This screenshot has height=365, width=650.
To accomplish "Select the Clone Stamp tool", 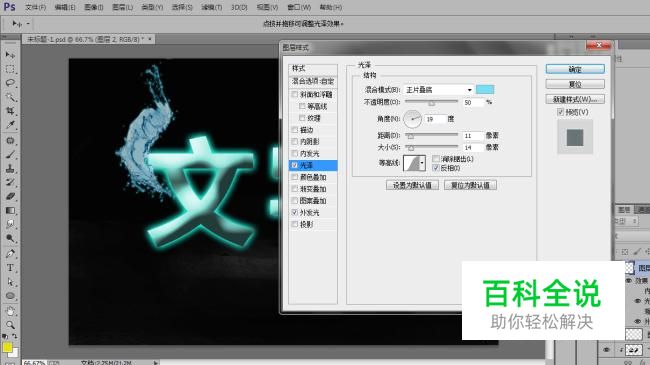I will (10, 169).
